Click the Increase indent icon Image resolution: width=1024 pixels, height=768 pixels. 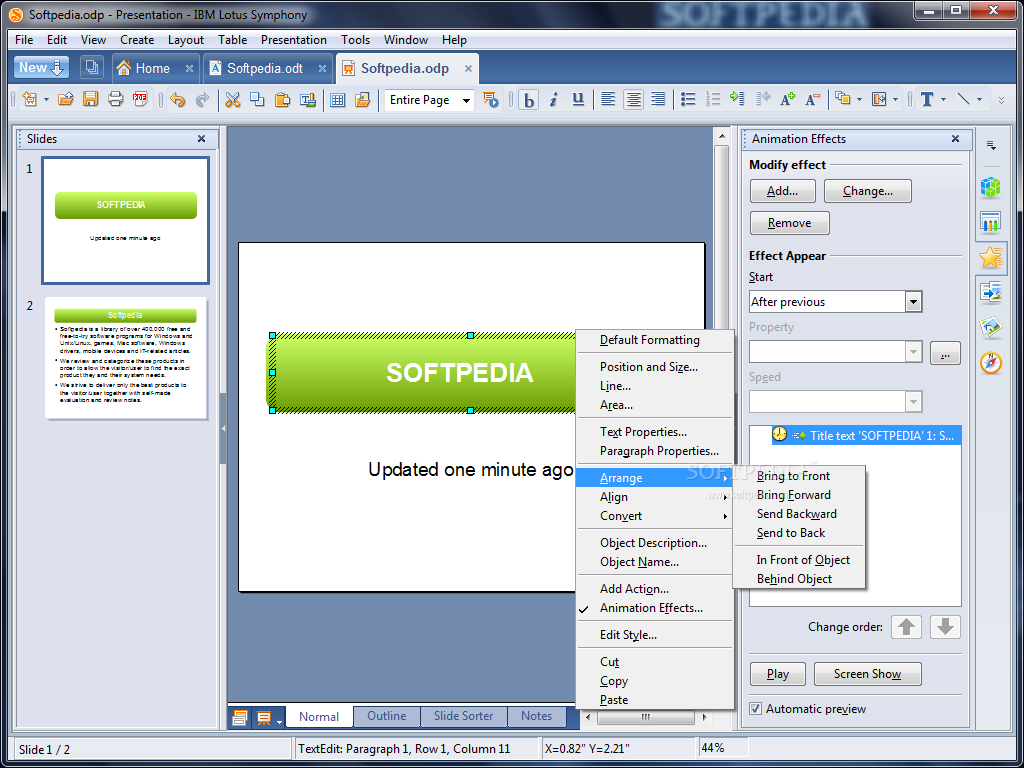737,99
